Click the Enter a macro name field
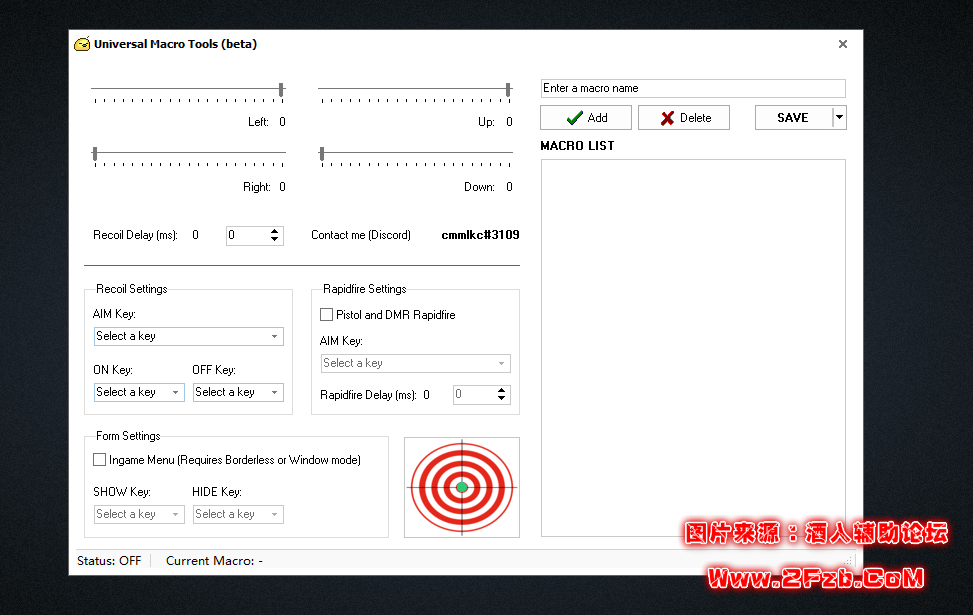This screenshot has height=615, width=973. 692,88
